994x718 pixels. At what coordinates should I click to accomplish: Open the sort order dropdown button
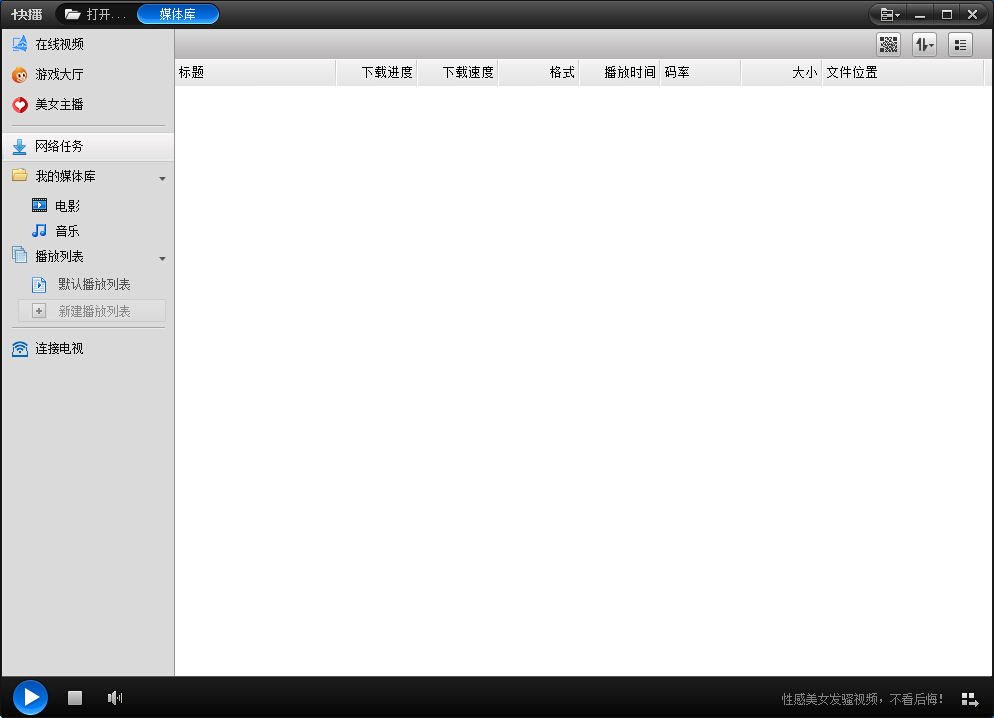point(924,45)
